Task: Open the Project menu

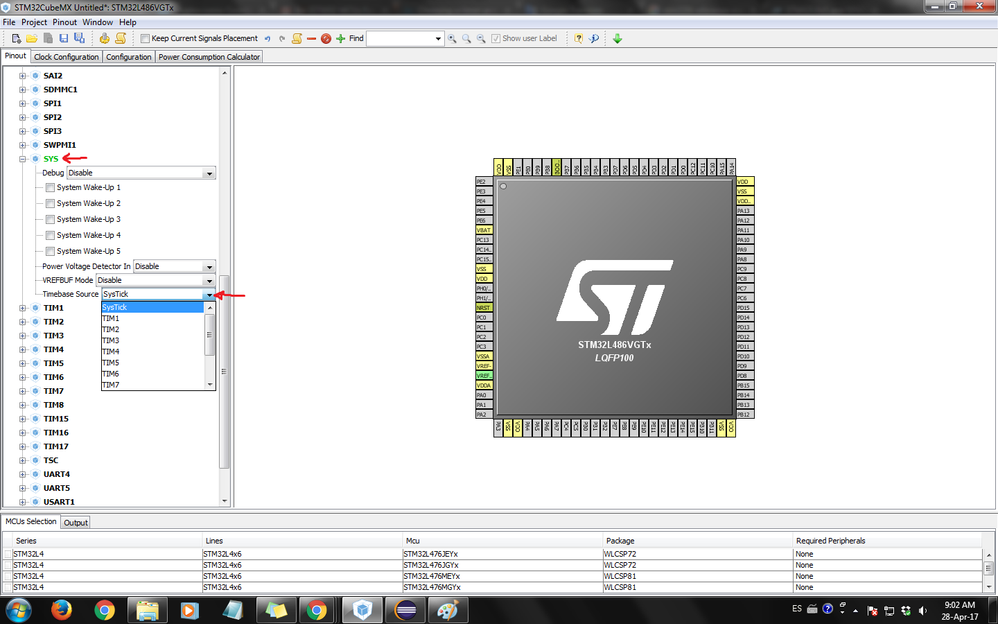Action: [x=34, y=22]
